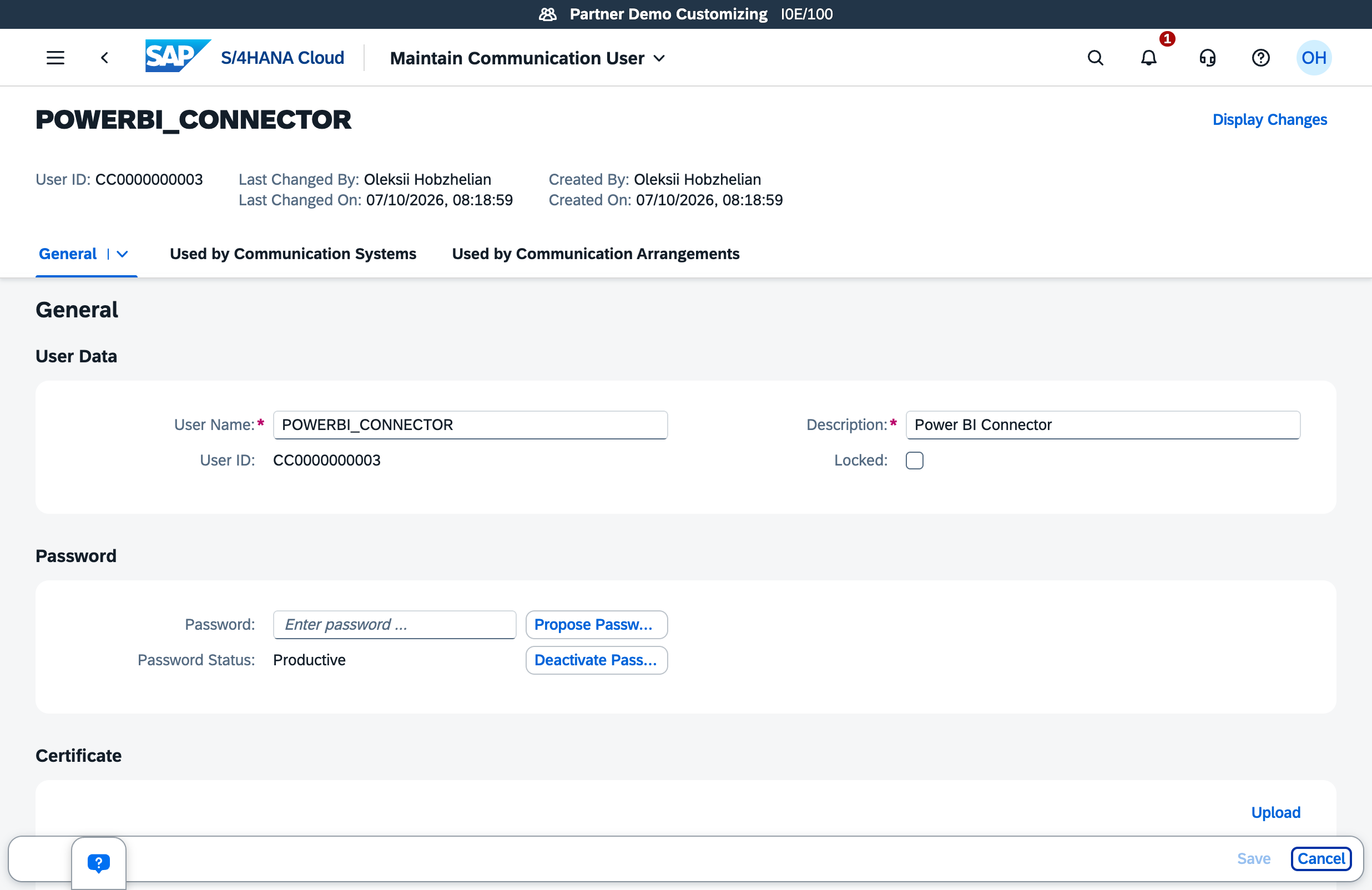Go back using the back arrow
The image size is (1372, 890).
point(104,58)
